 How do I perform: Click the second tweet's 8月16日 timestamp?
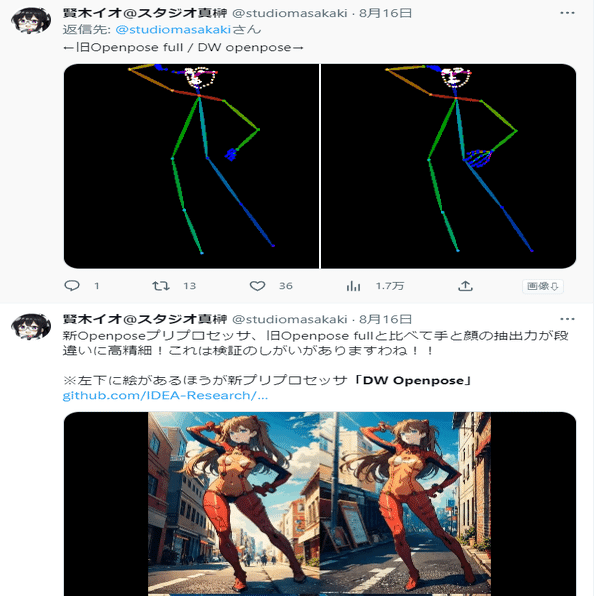(385, 319)
